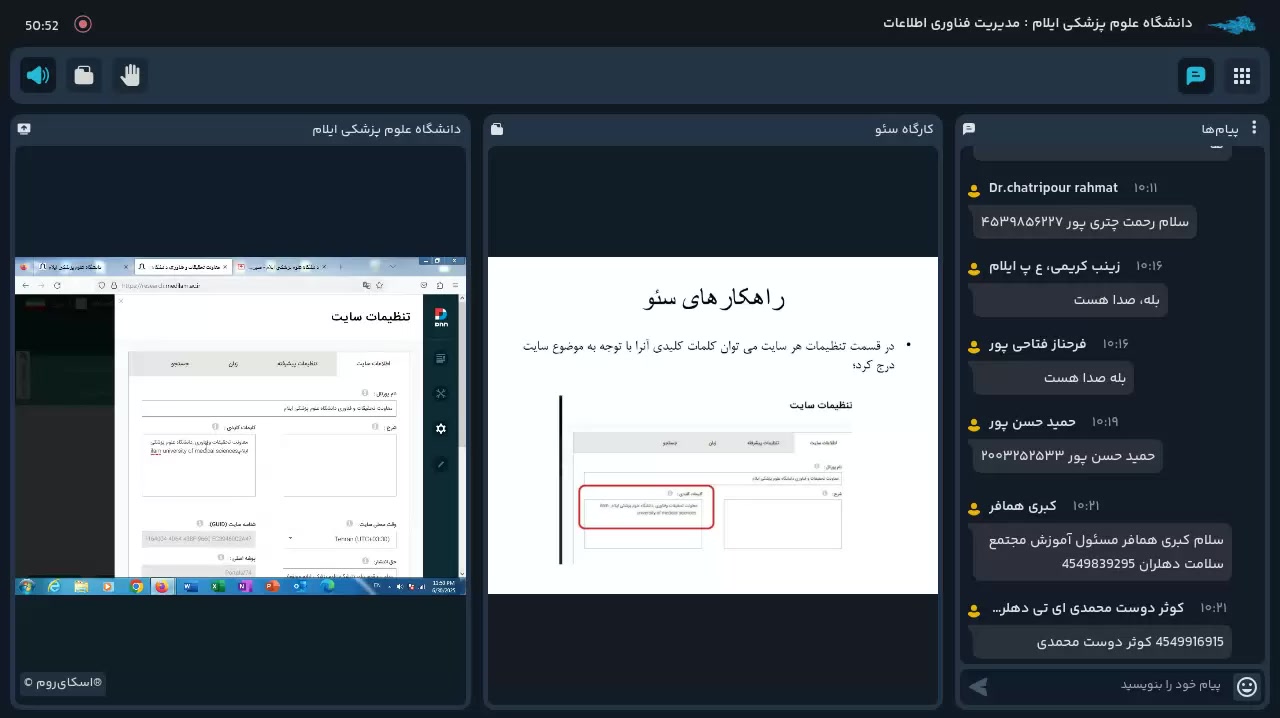Open Excel from shared taskbar
This screenshot has width=1280, height=718.
(x=217, y=586)
